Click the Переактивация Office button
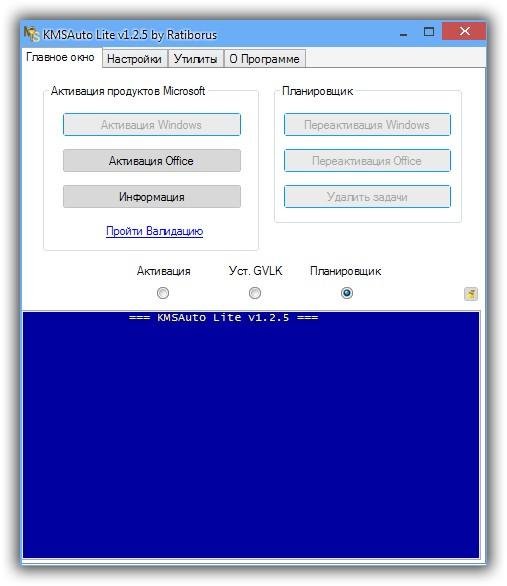Screen dimensions: 507x586 point(367,161)
